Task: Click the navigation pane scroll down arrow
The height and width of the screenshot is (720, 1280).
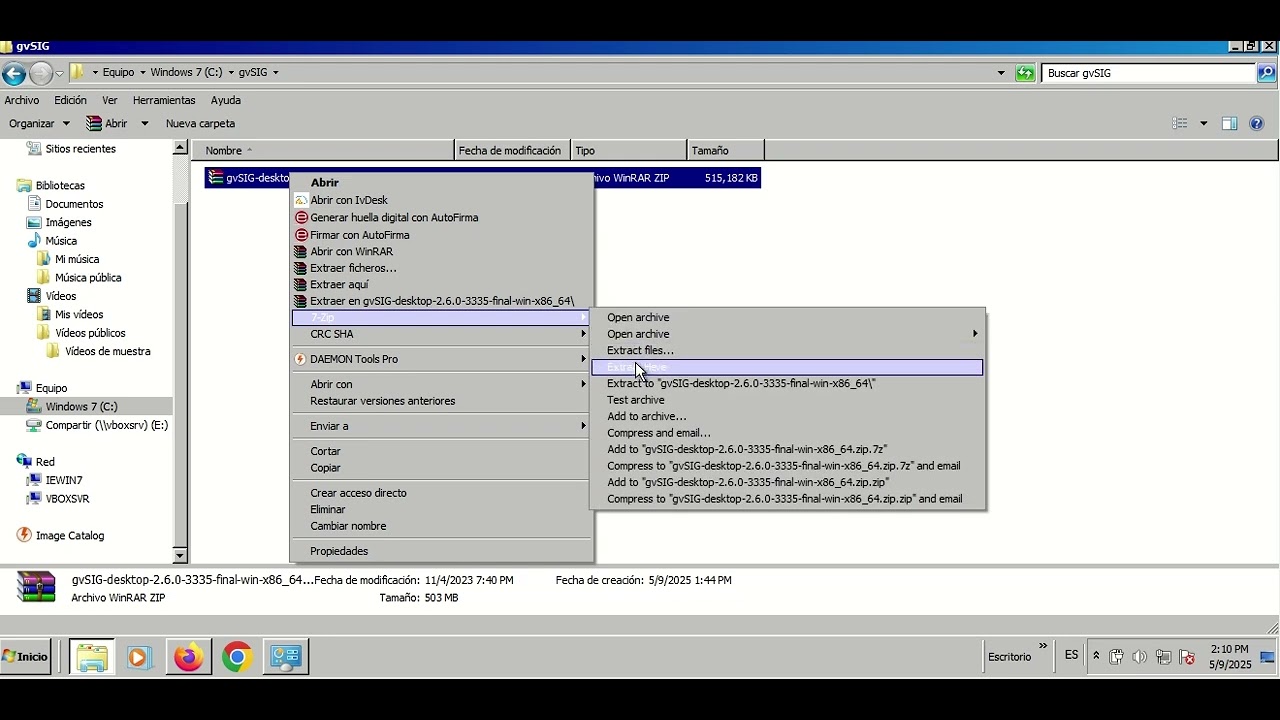Action: point(180,555)
